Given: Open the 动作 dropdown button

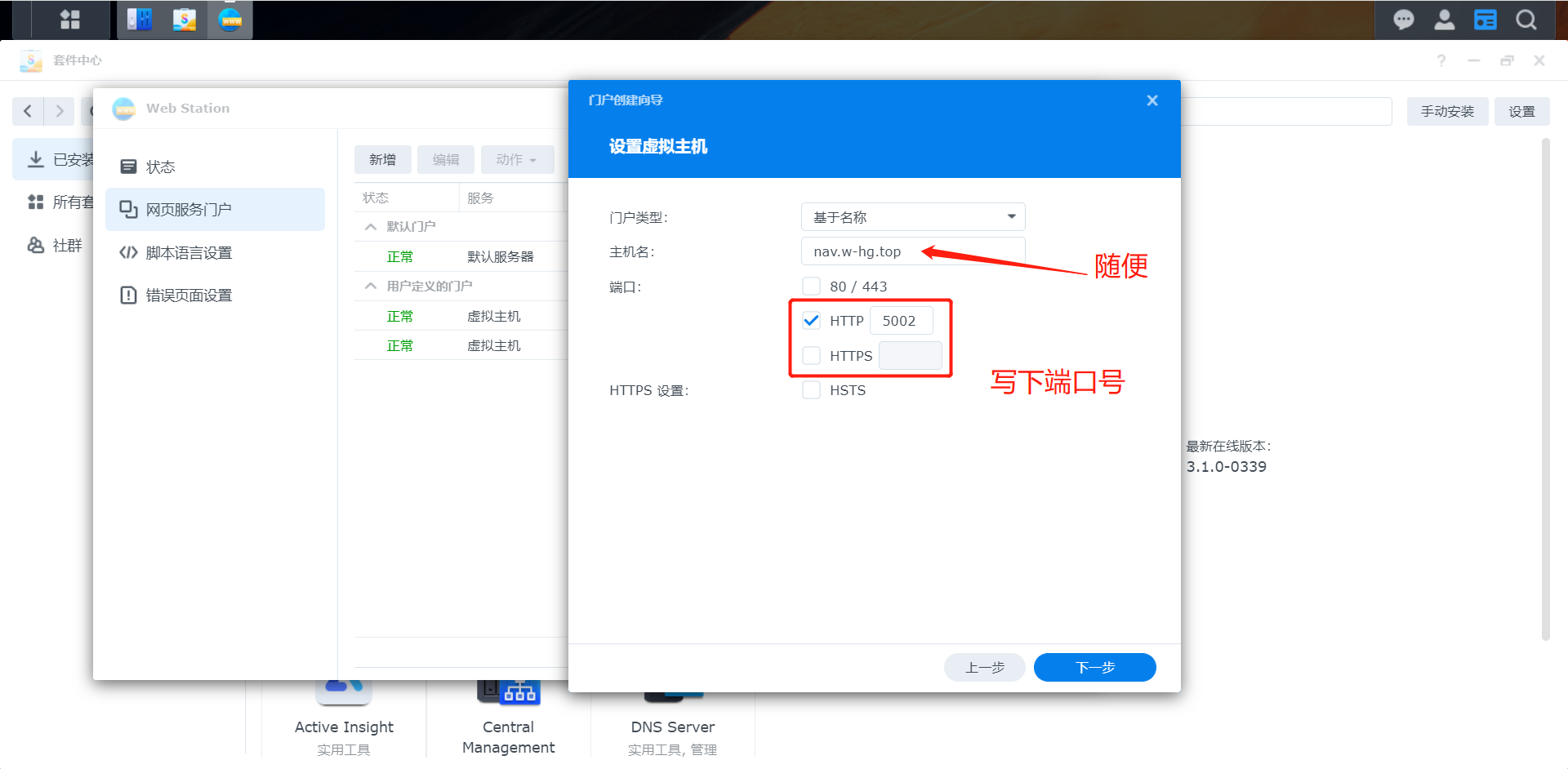Looking at the screenshot, I should click(517, 159).
